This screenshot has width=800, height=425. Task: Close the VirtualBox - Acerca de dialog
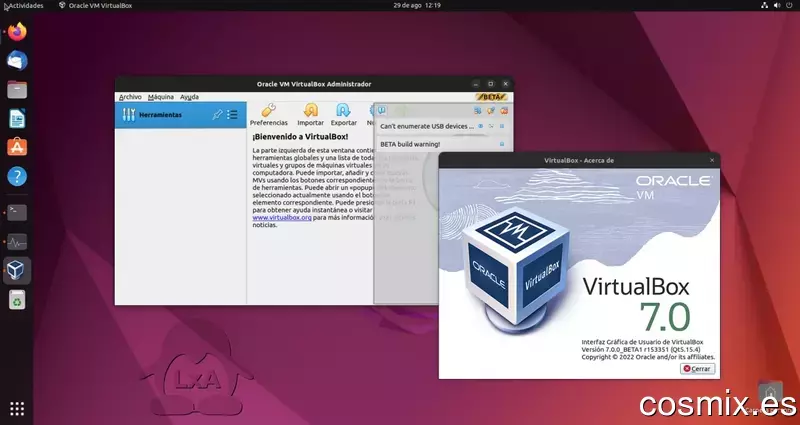(712, 160)
